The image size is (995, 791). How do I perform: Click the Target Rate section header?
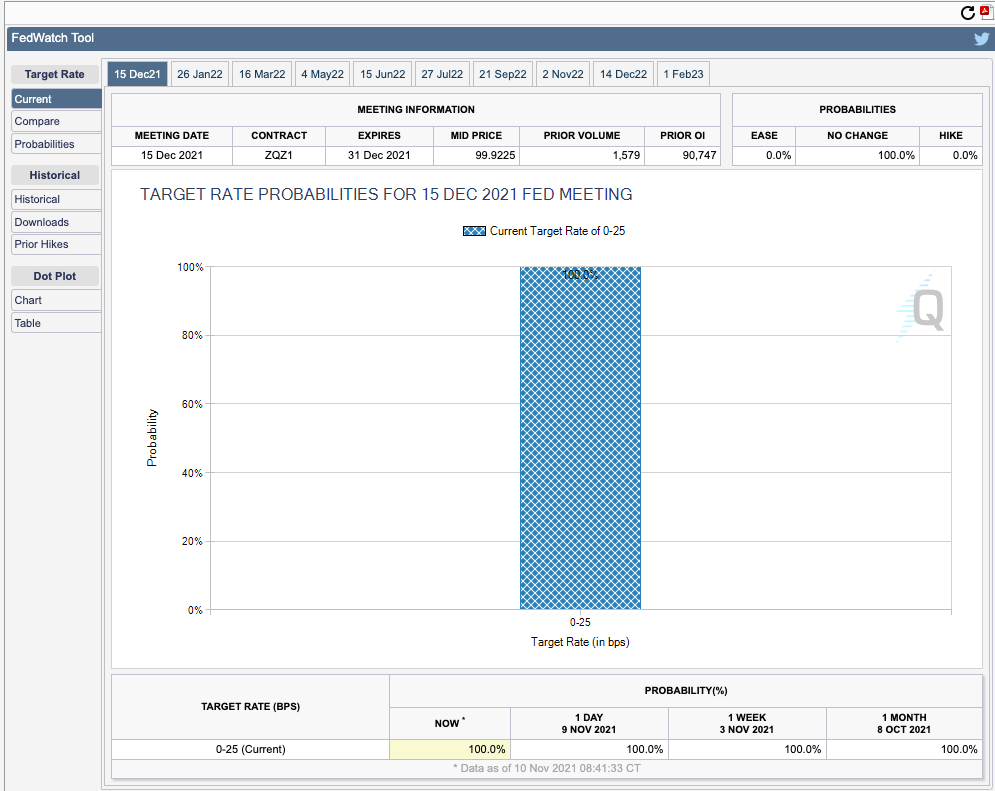pos(55,74)
